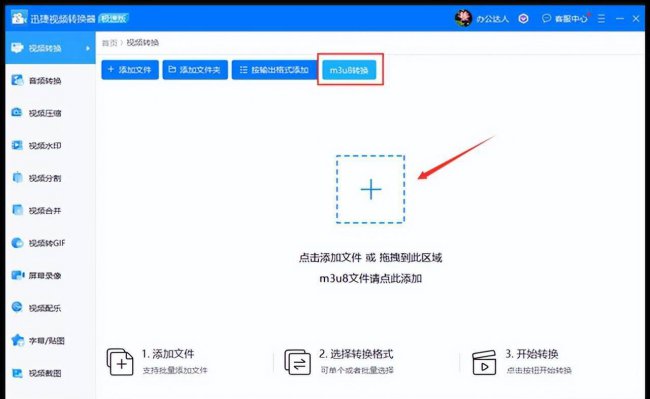Click the user avatar picture
Screen dimensions: 650x399
tap(463, 18)
